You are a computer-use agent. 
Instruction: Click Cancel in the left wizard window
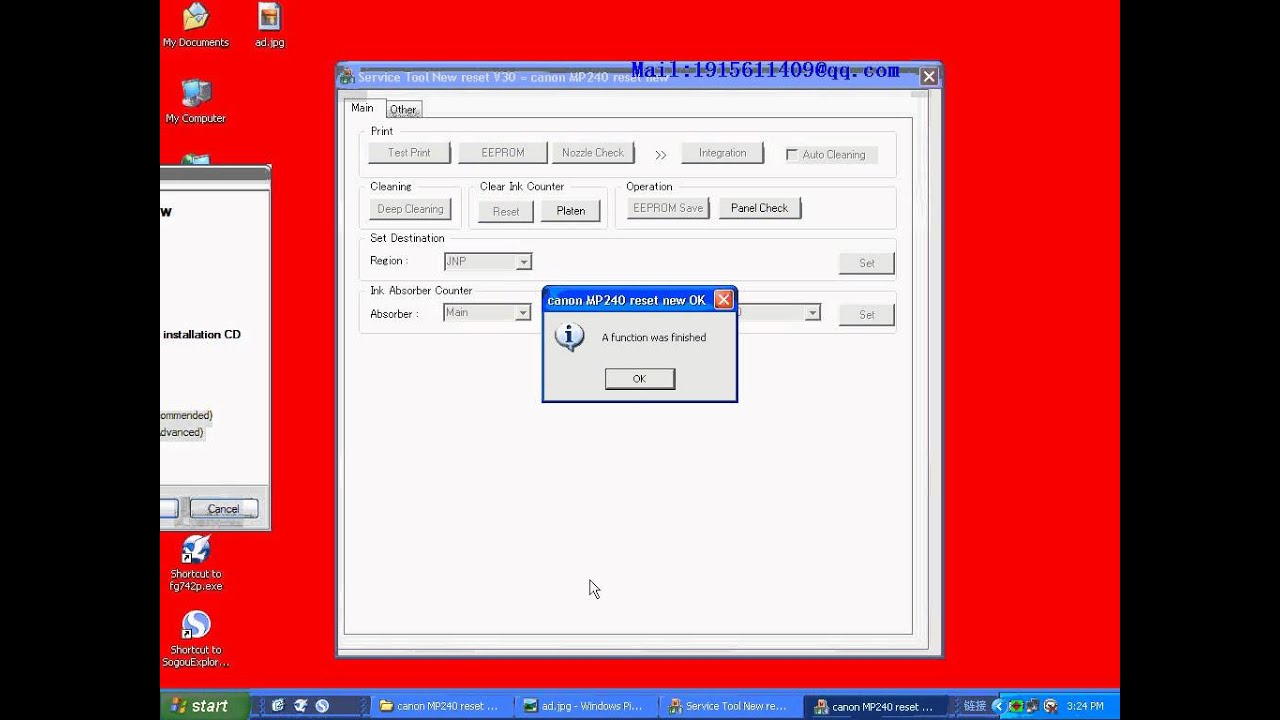(224, 509)
